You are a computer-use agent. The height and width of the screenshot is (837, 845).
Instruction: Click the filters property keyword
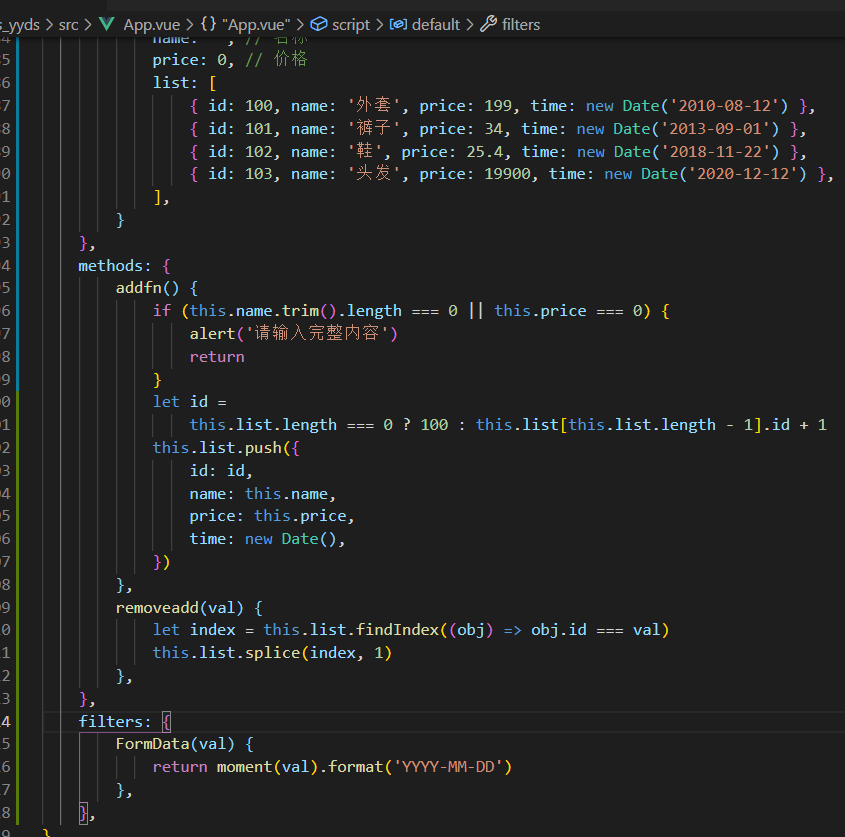(x=110, y=722)
